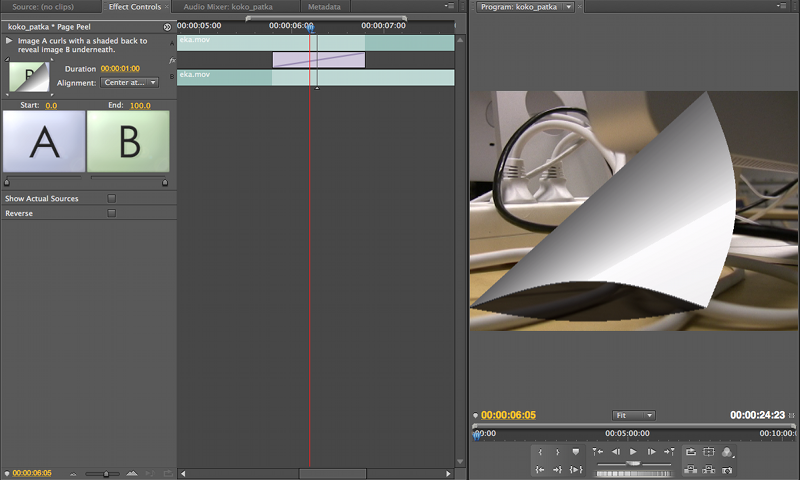Go to previous edit point
Screen dimensions: 800x480
pyautogui.click(x=597, y=452)
